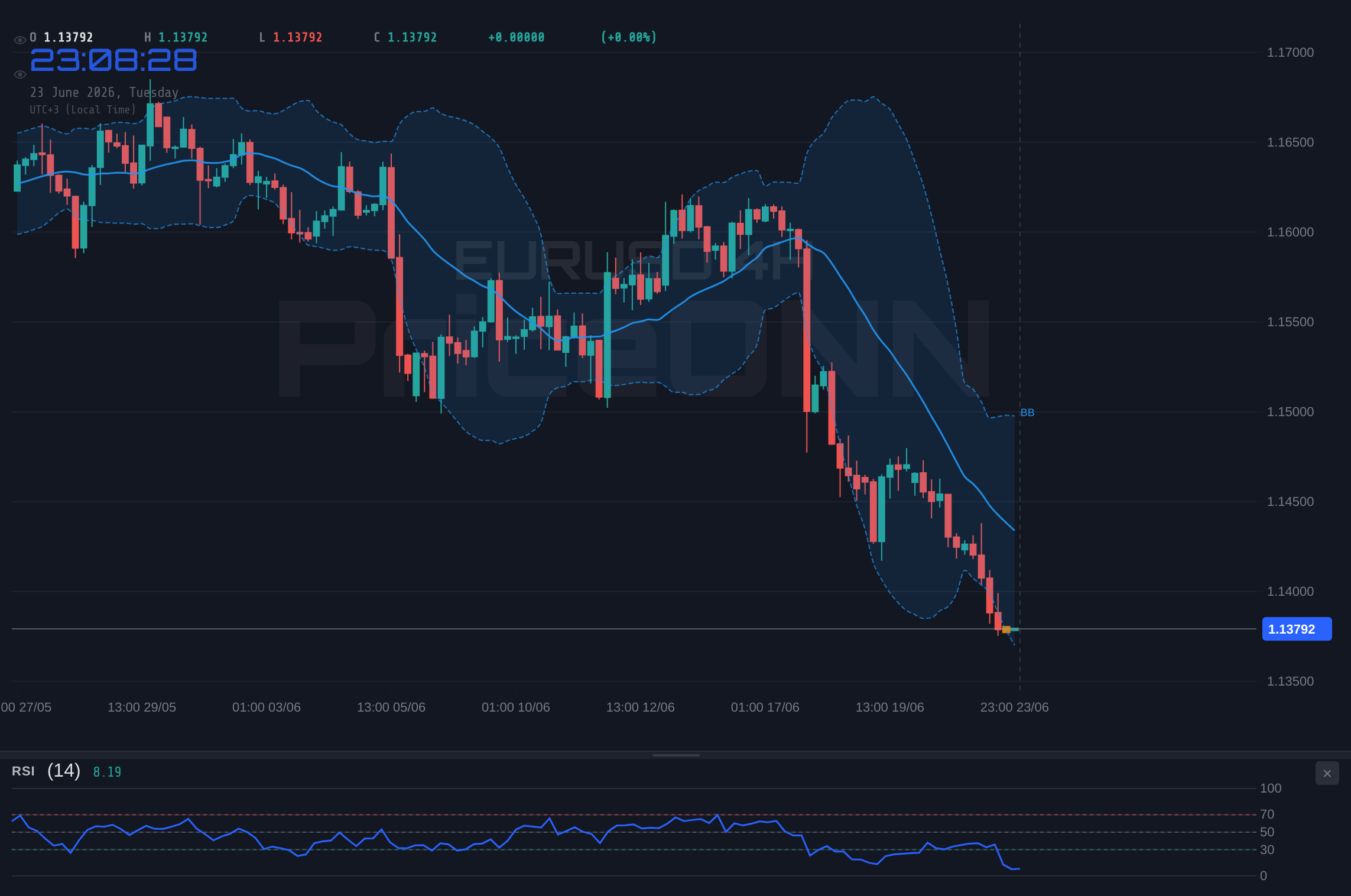Click the 1.16500 price axis label

coord(1290,142)
